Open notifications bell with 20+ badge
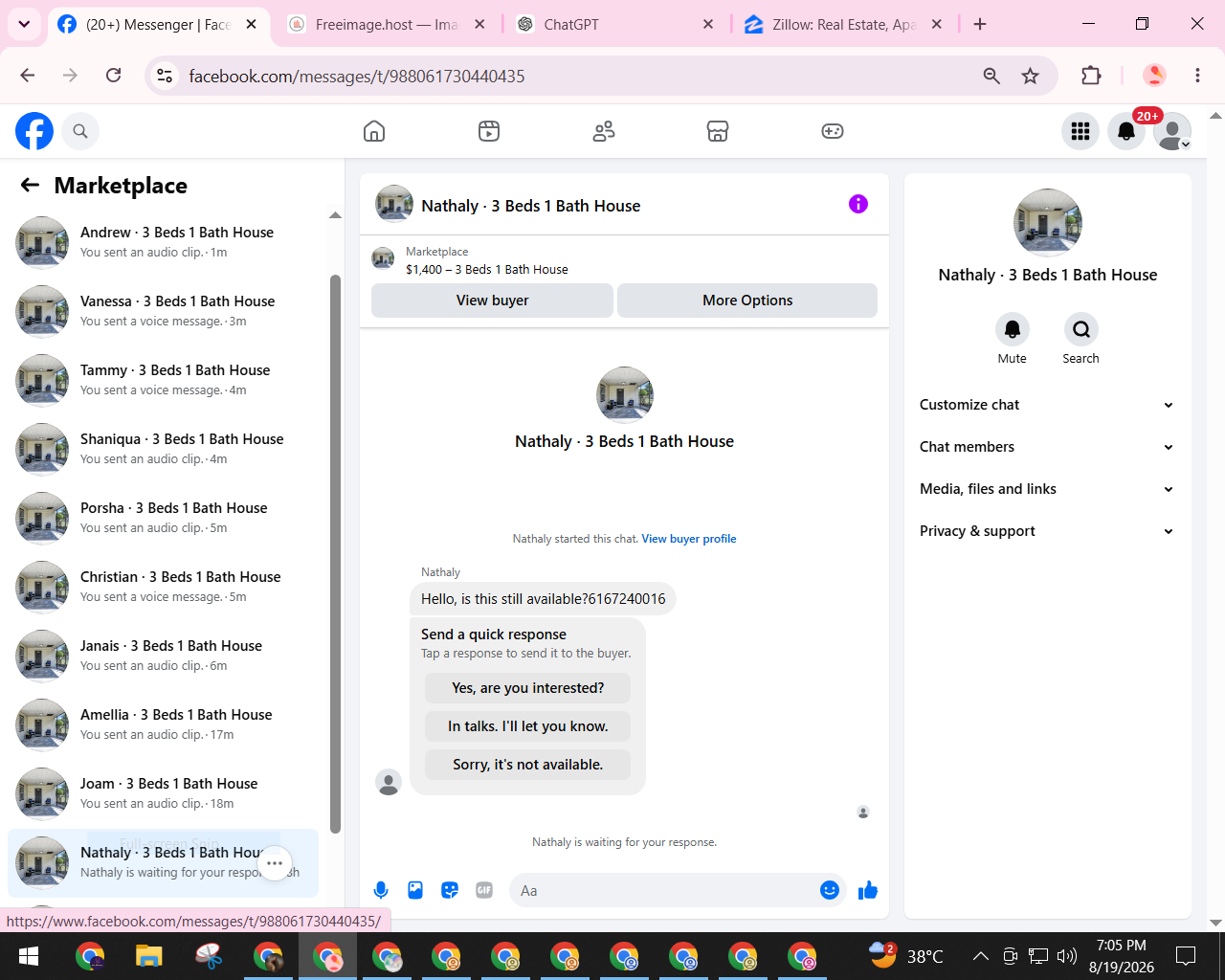Image resolution: width=1225 pixels, height=980 pixels. (1126, 131)
